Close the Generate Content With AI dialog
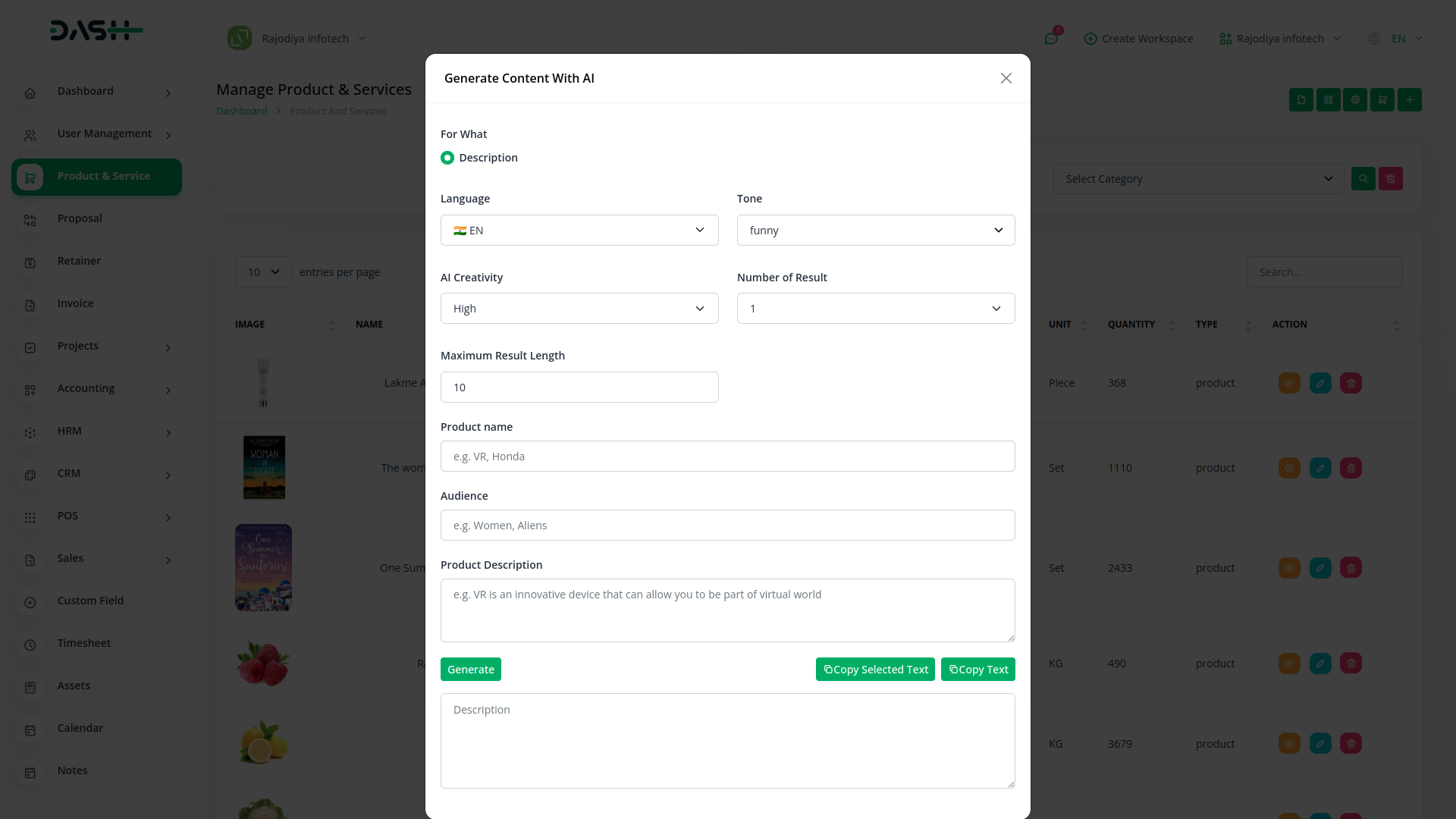 coord(1006,78)
